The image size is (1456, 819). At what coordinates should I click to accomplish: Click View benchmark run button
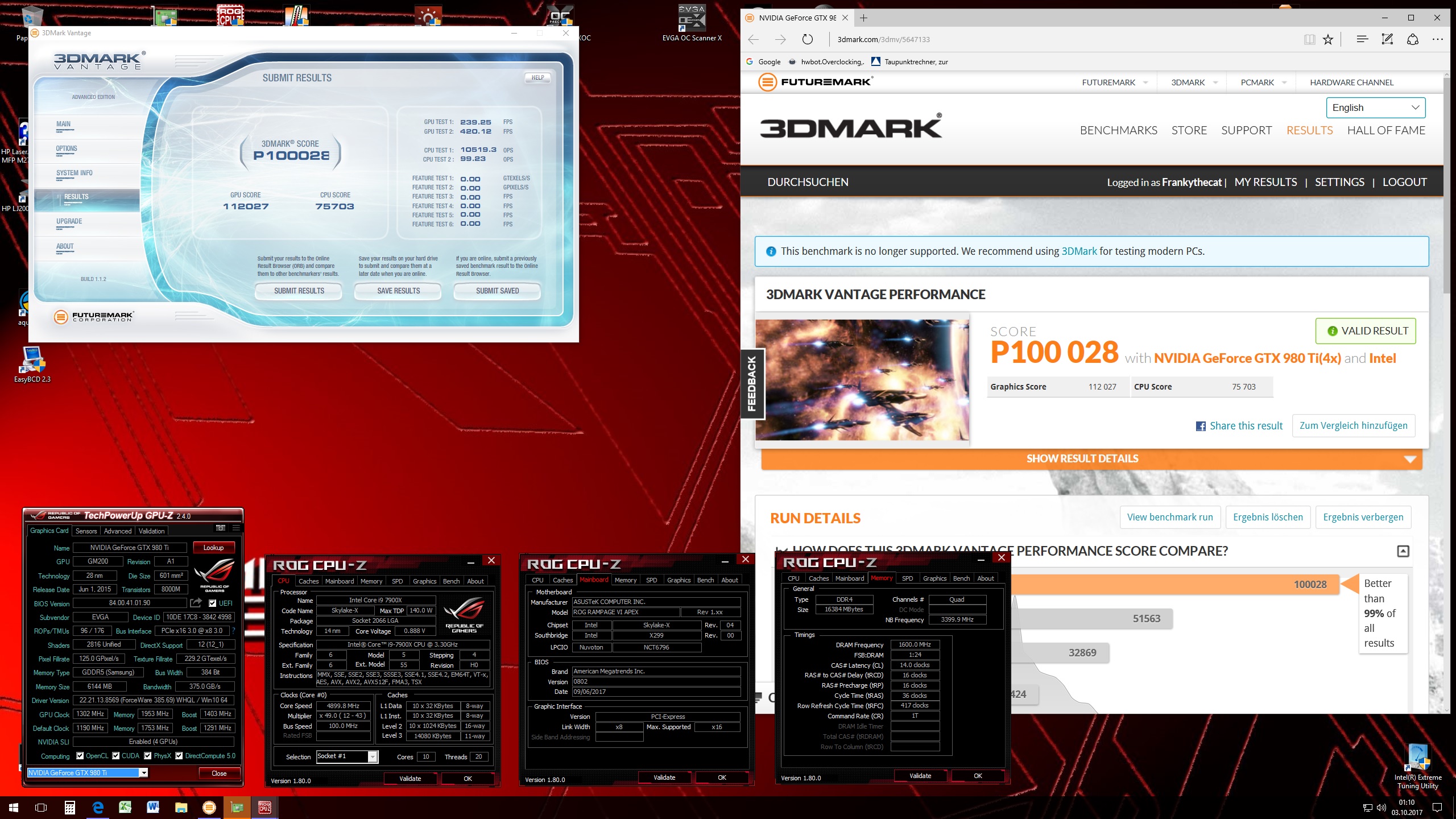(1170, 517)
